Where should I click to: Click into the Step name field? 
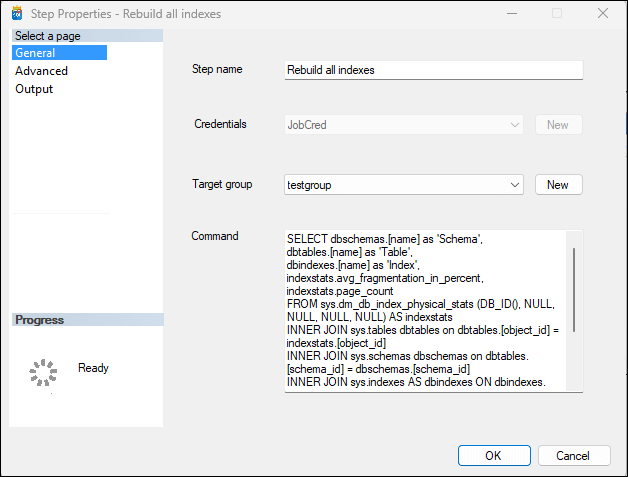[432, 70]
